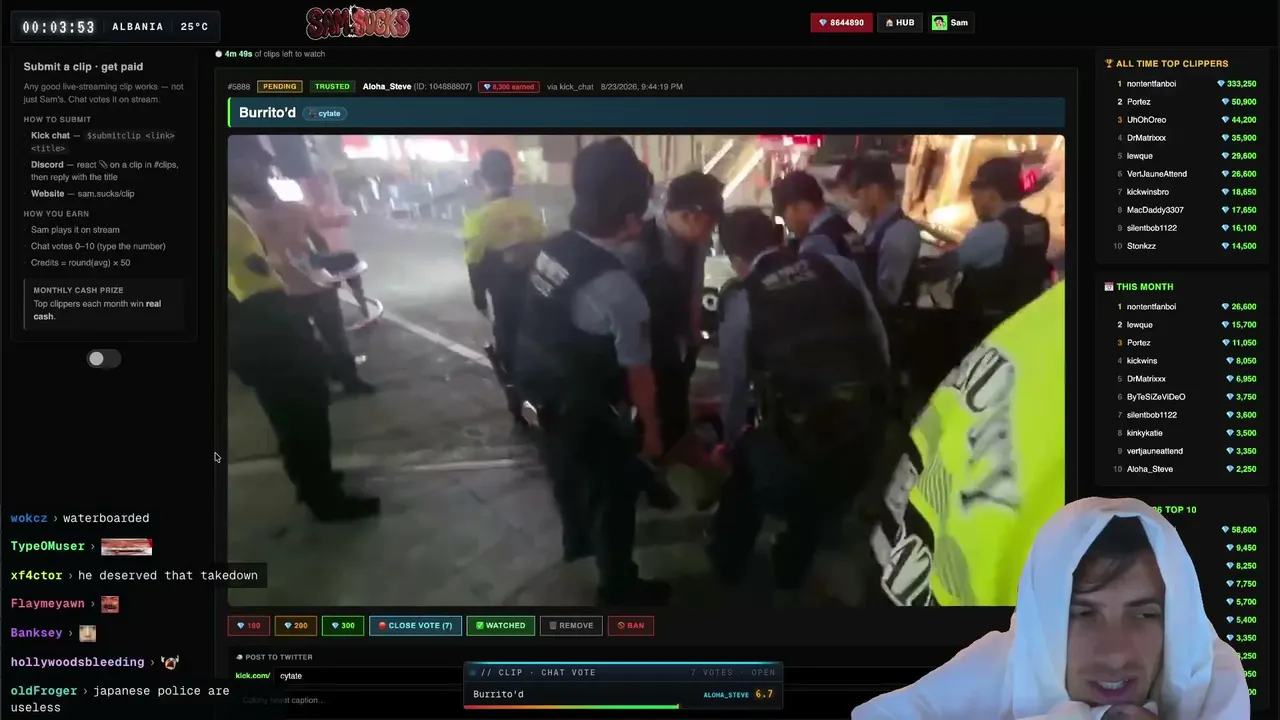Award 100 gems to the clip
1280x720 pixels.
pyautogui.click(x=248, y=626)
